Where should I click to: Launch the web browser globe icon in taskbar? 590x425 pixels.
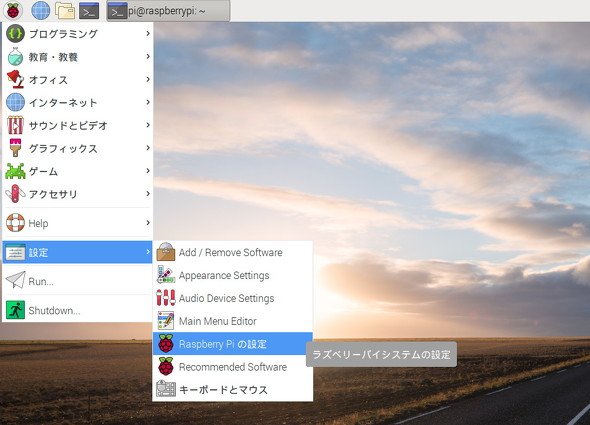40,10
